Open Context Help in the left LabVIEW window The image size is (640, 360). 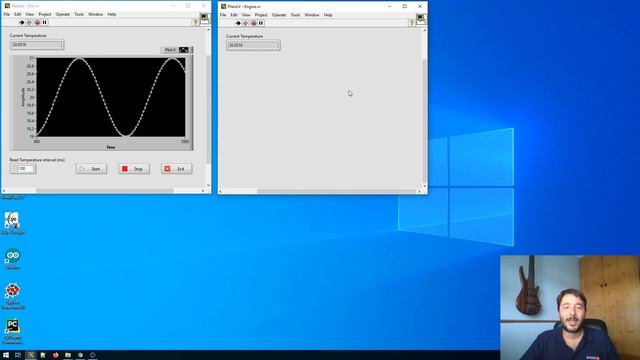(x=196, y=22)
